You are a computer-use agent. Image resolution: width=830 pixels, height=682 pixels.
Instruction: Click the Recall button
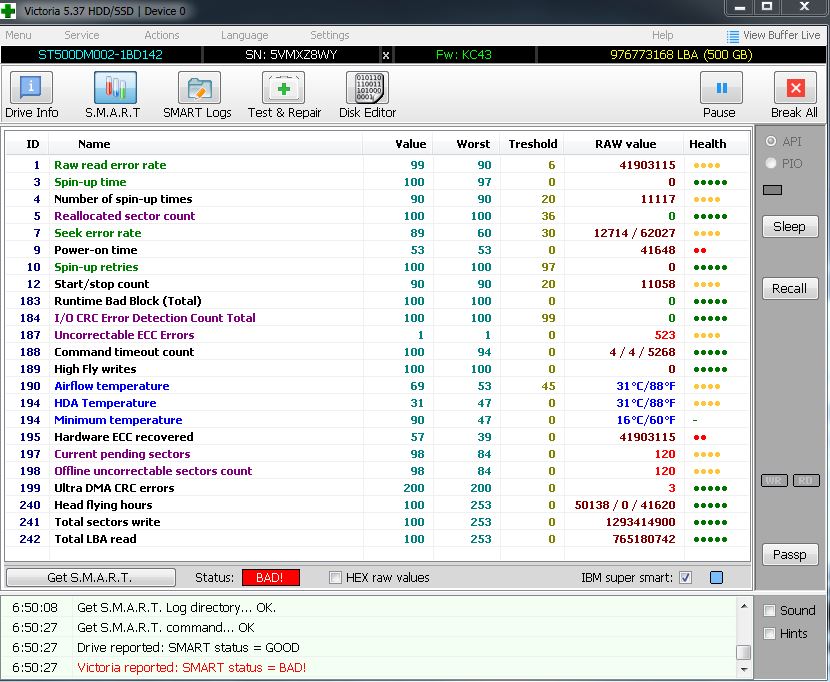[790, 289]
